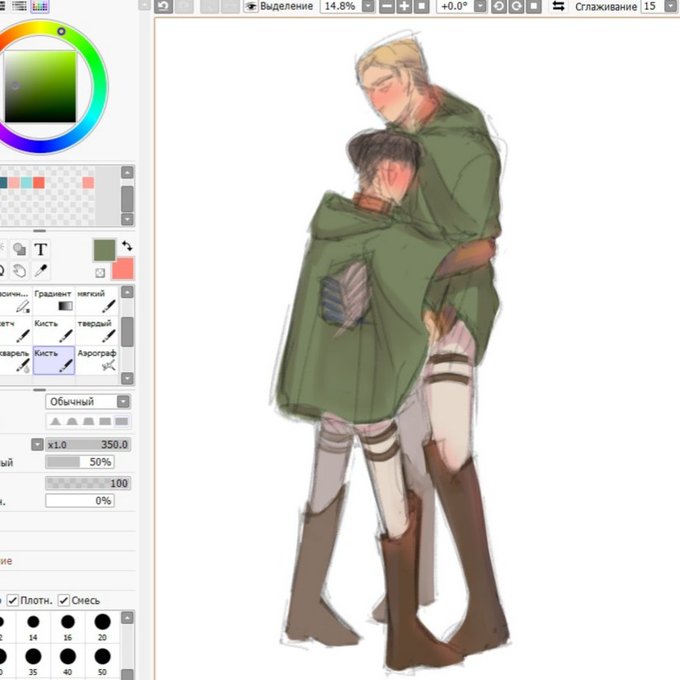
Task: Select the Eyedropper color picker tool
Action: [x=41, y=271]
